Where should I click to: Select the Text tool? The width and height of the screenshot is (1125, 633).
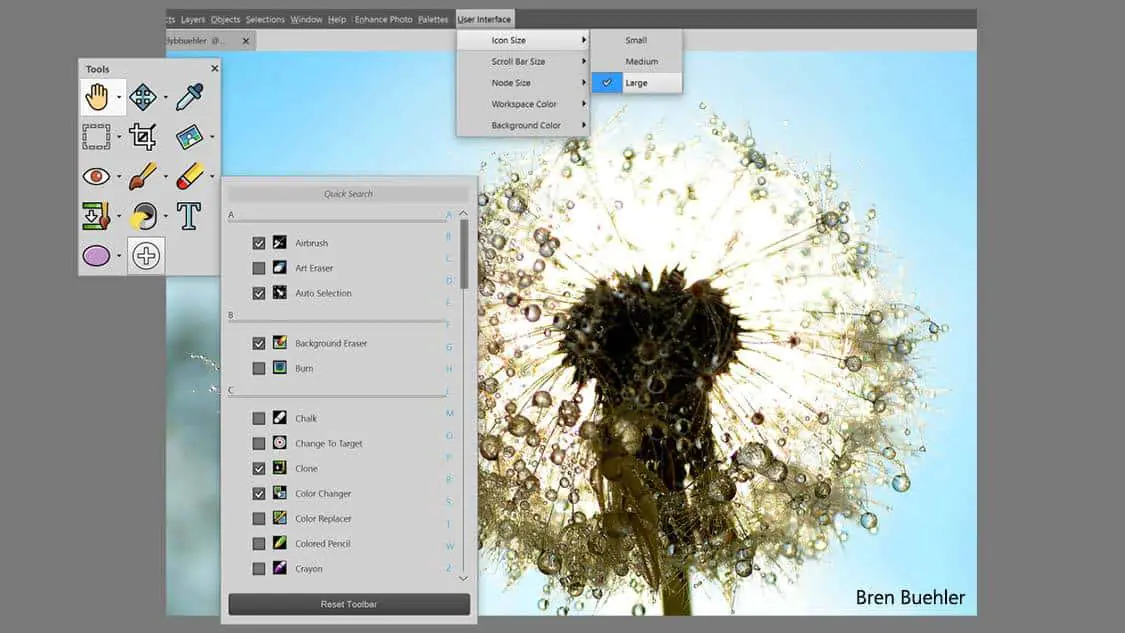(189, 215)
